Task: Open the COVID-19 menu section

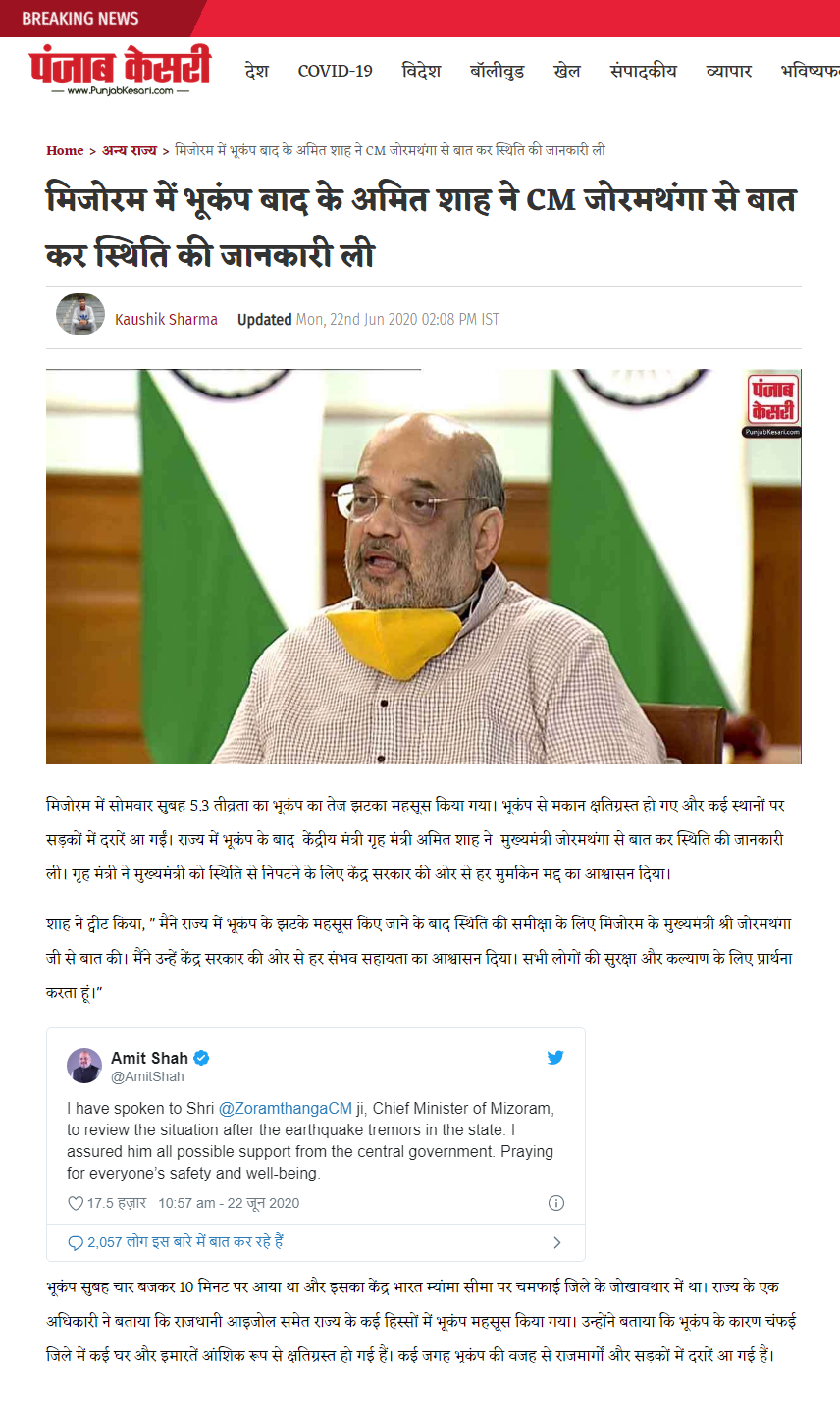Action: (x=336, y=71)
